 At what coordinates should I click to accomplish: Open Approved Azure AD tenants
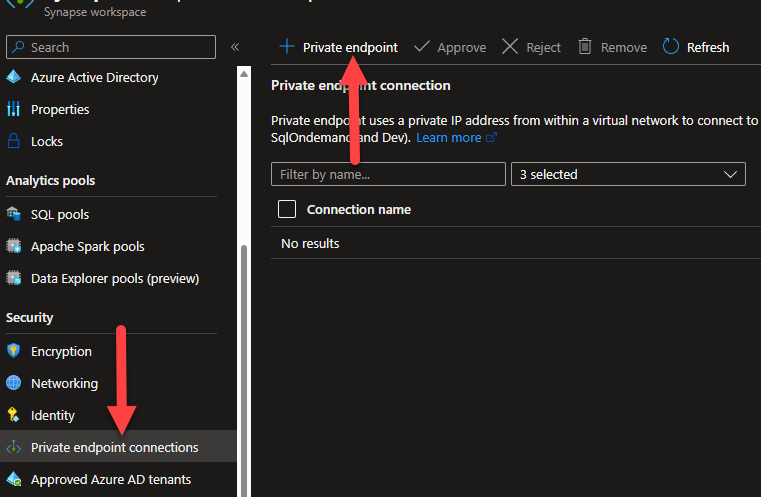pyautogui.click(x=111, y=479)
